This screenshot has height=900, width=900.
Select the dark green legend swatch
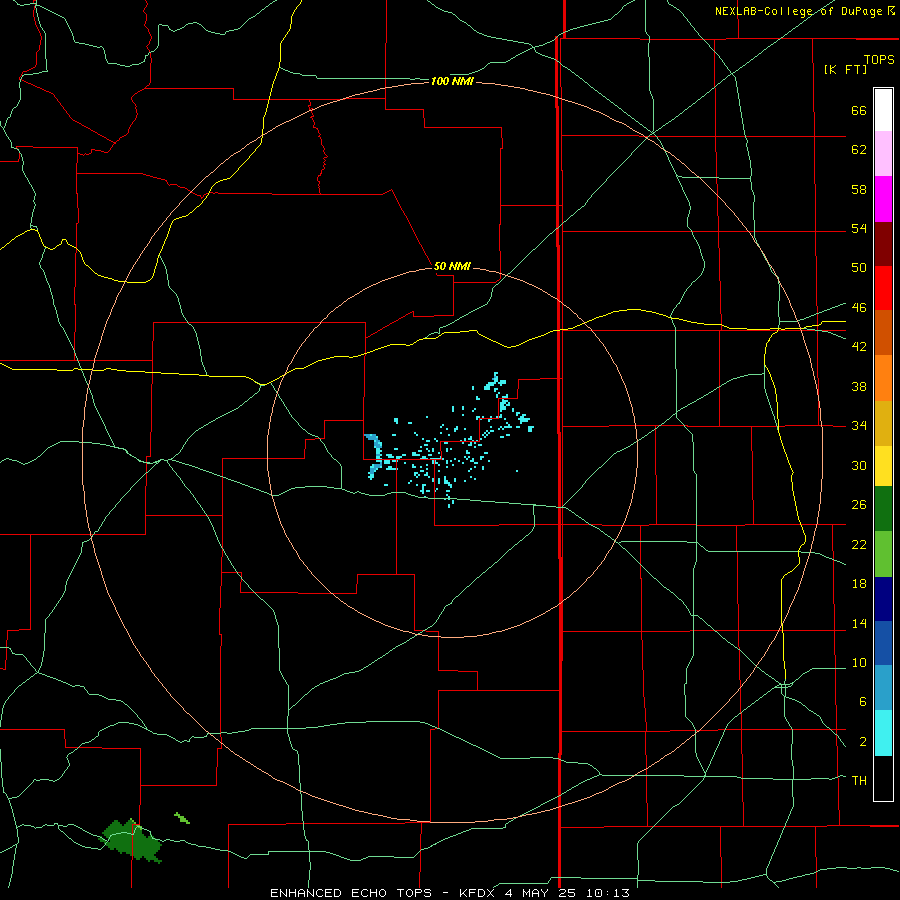coord(883,509)
